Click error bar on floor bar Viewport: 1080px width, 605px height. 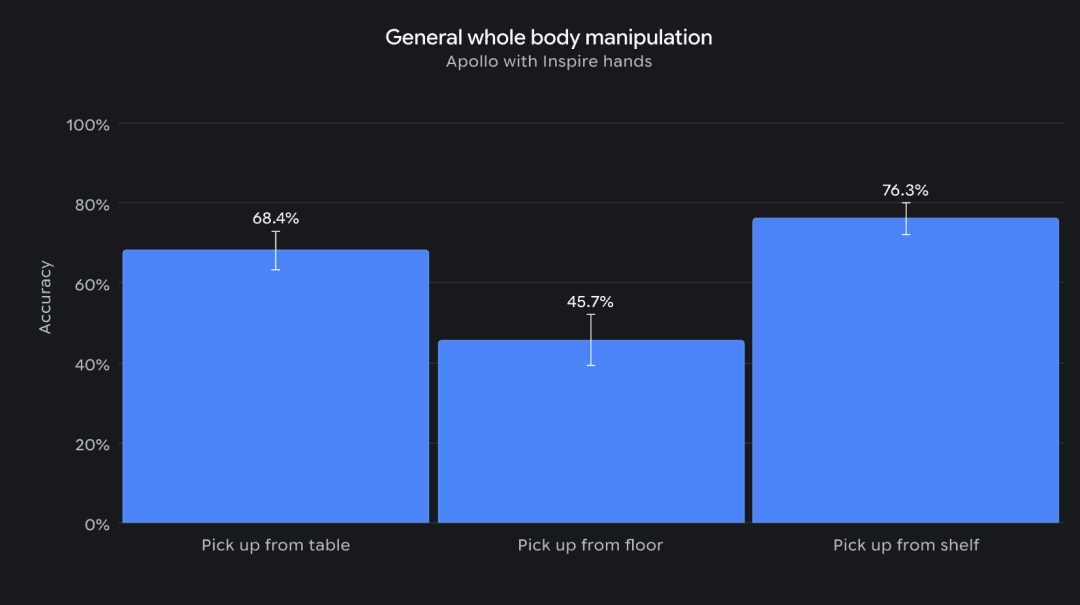pos(591,340)
